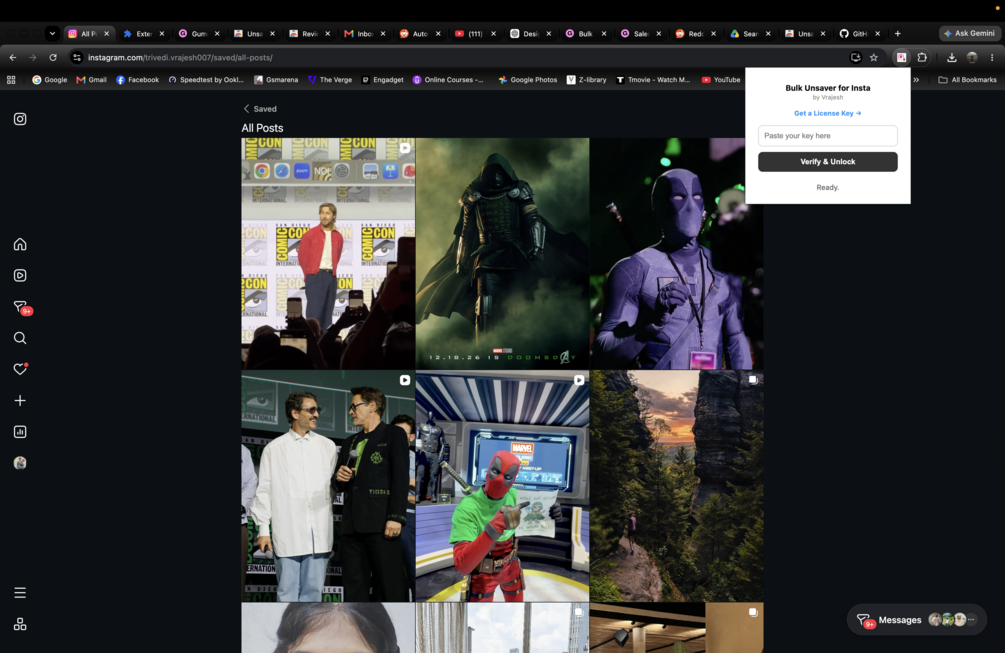Open Gsmarena bookmark
The height and width of the screenshot is (653, 1005).
pyautogui.click(x=276, y=80)
